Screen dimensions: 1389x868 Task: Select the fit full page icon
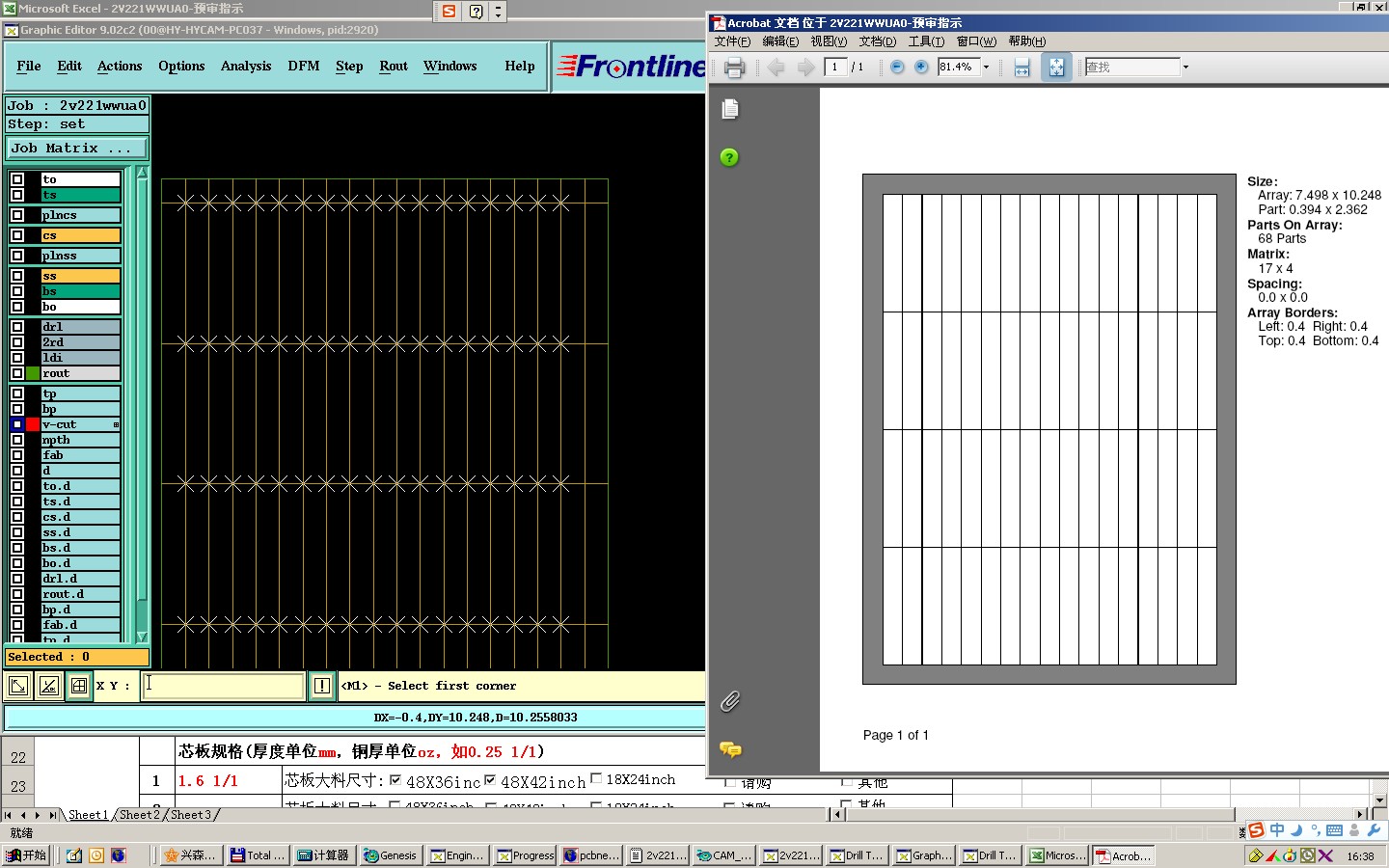pos(1056,68)
